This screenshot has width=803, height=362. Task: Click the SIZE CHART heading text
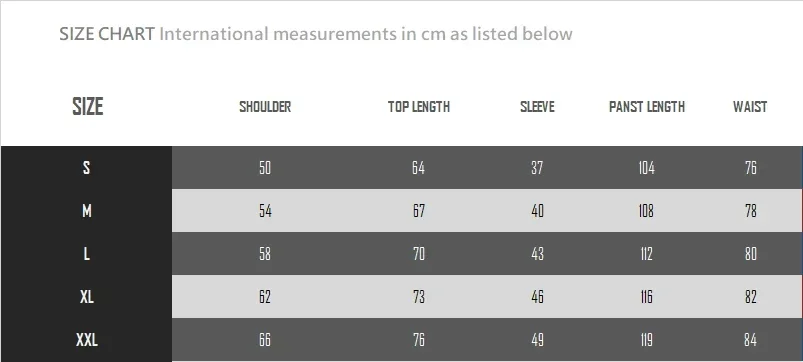pyautogui.click(x=107, y=34)
